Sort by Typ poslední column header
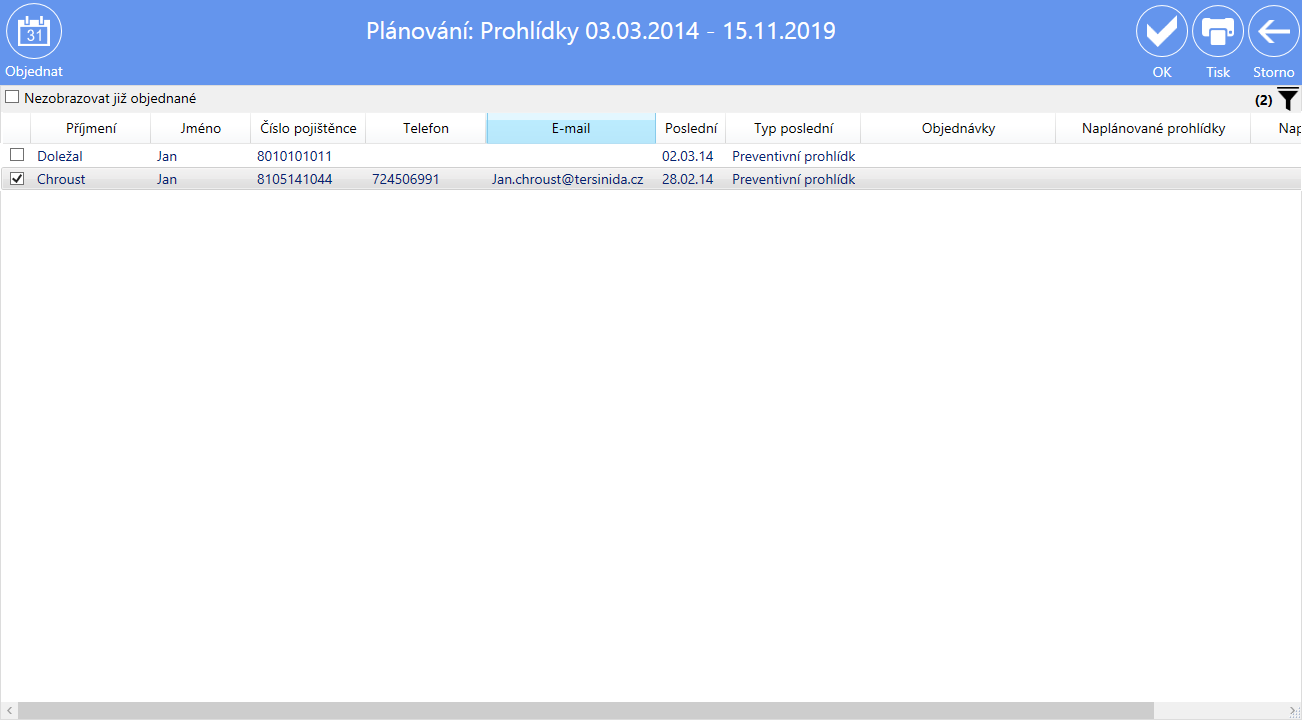The image size is (1302, 720). (x=793, y=128)
